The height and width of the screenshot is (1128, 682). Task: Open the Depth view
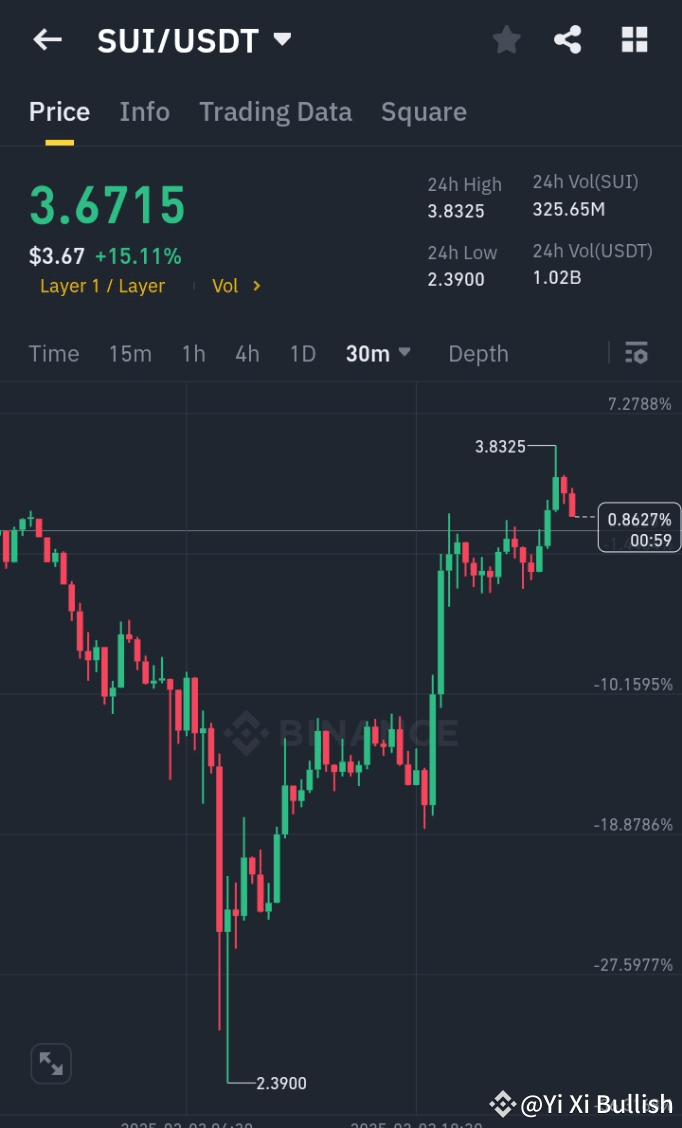pos(478,353)
